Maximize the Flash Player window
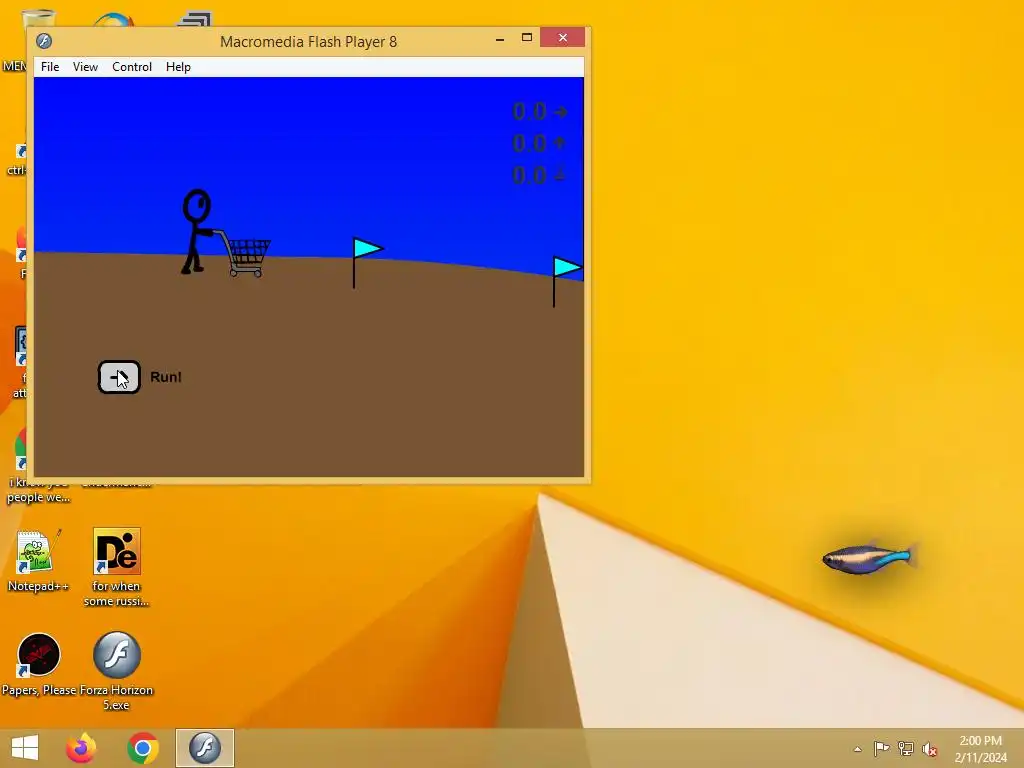Viewport: 1024px width, 768px height. coord(527,38)
